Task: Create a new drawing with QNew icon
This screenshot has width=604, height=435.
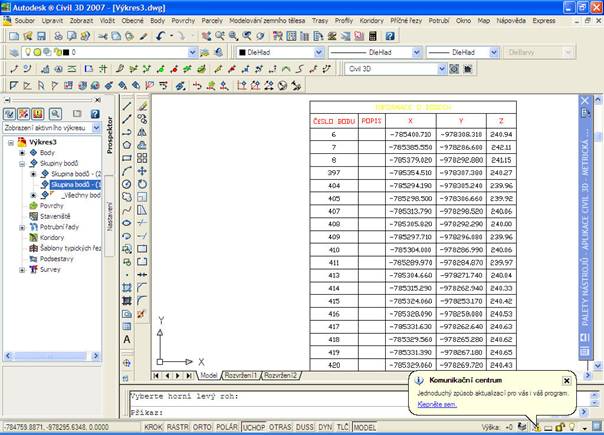Action: click(x=14, y=36)
